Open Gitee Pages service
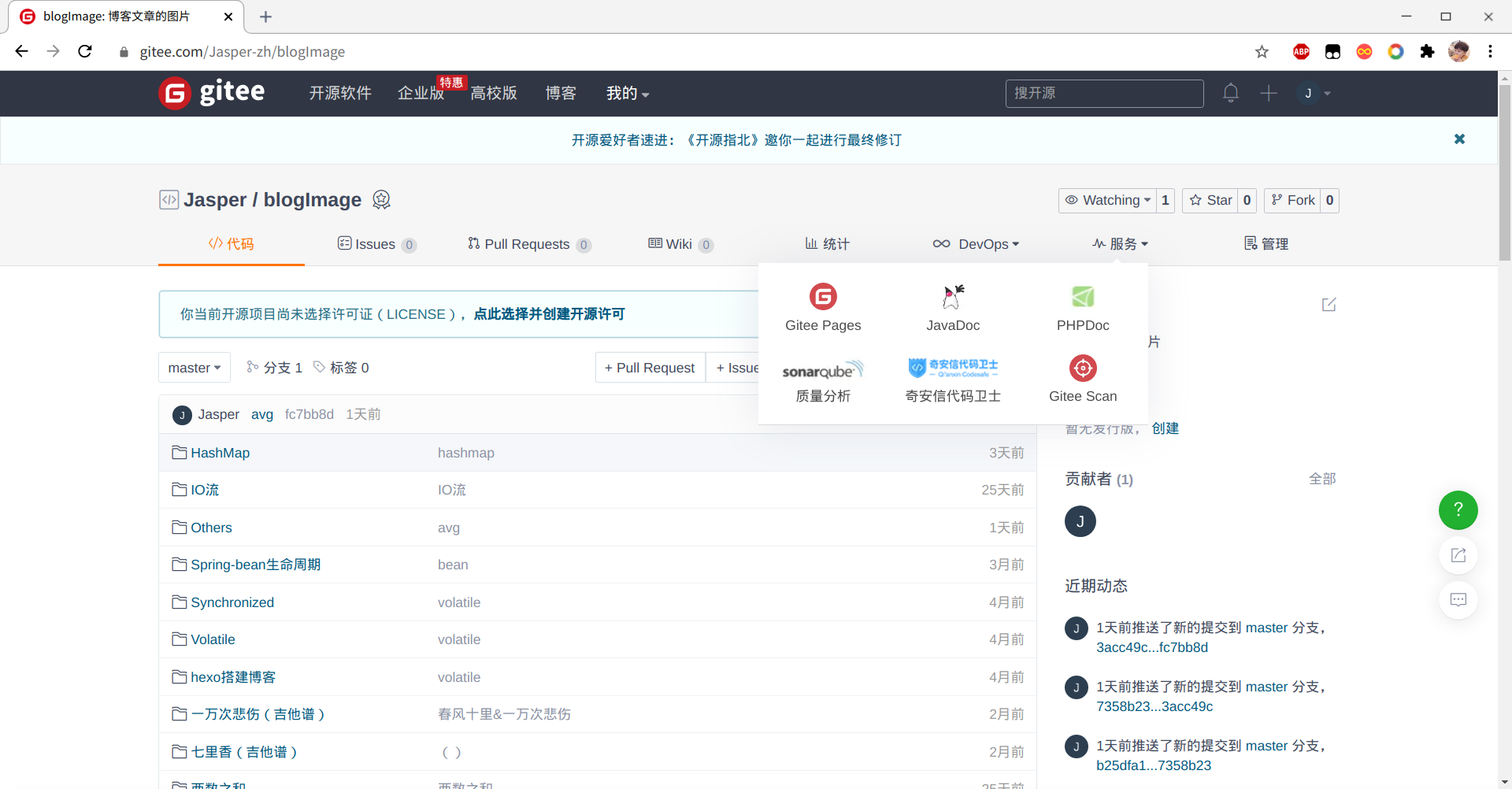Image resolution: width=1512 pixels, height=789 pixels. pos(823,307)
